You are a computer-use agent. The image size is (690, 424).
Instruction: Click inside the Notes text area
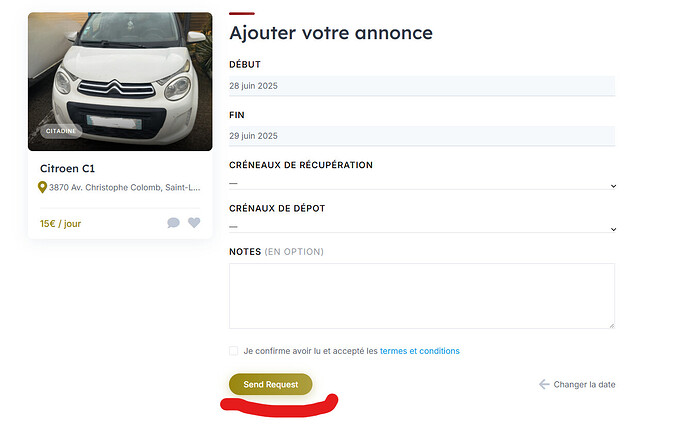(x=422, y=296)
